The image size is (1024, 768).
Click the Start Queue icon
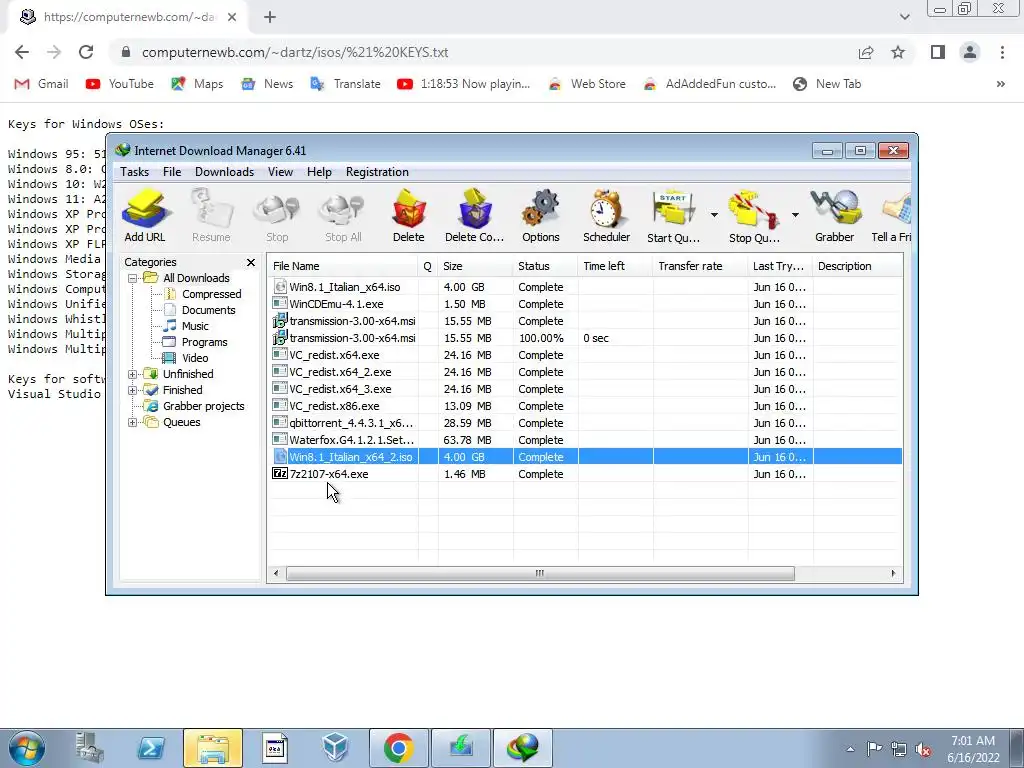click(x=673, y=216)
